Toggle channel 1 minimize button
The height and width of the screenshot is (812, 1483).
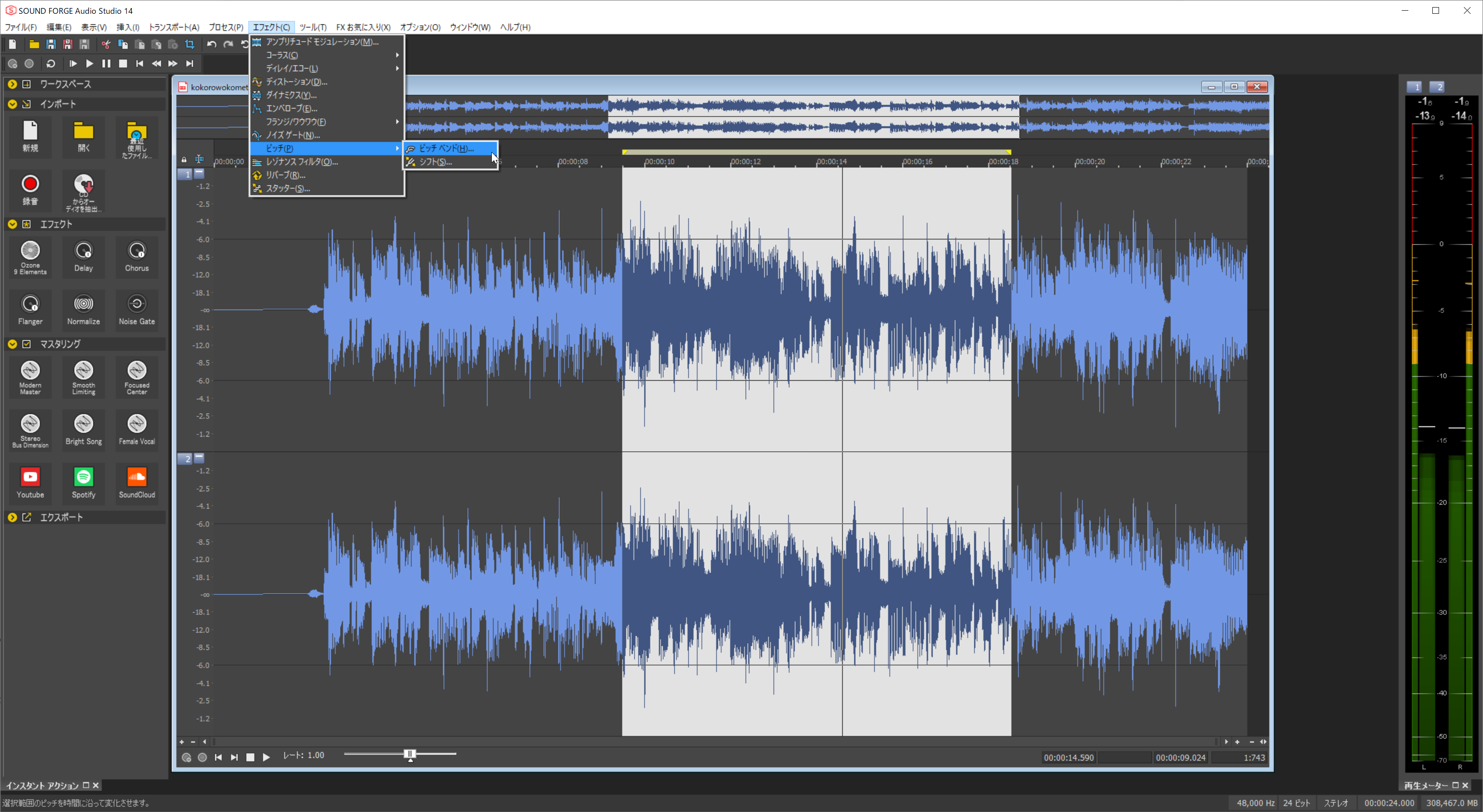199,173
